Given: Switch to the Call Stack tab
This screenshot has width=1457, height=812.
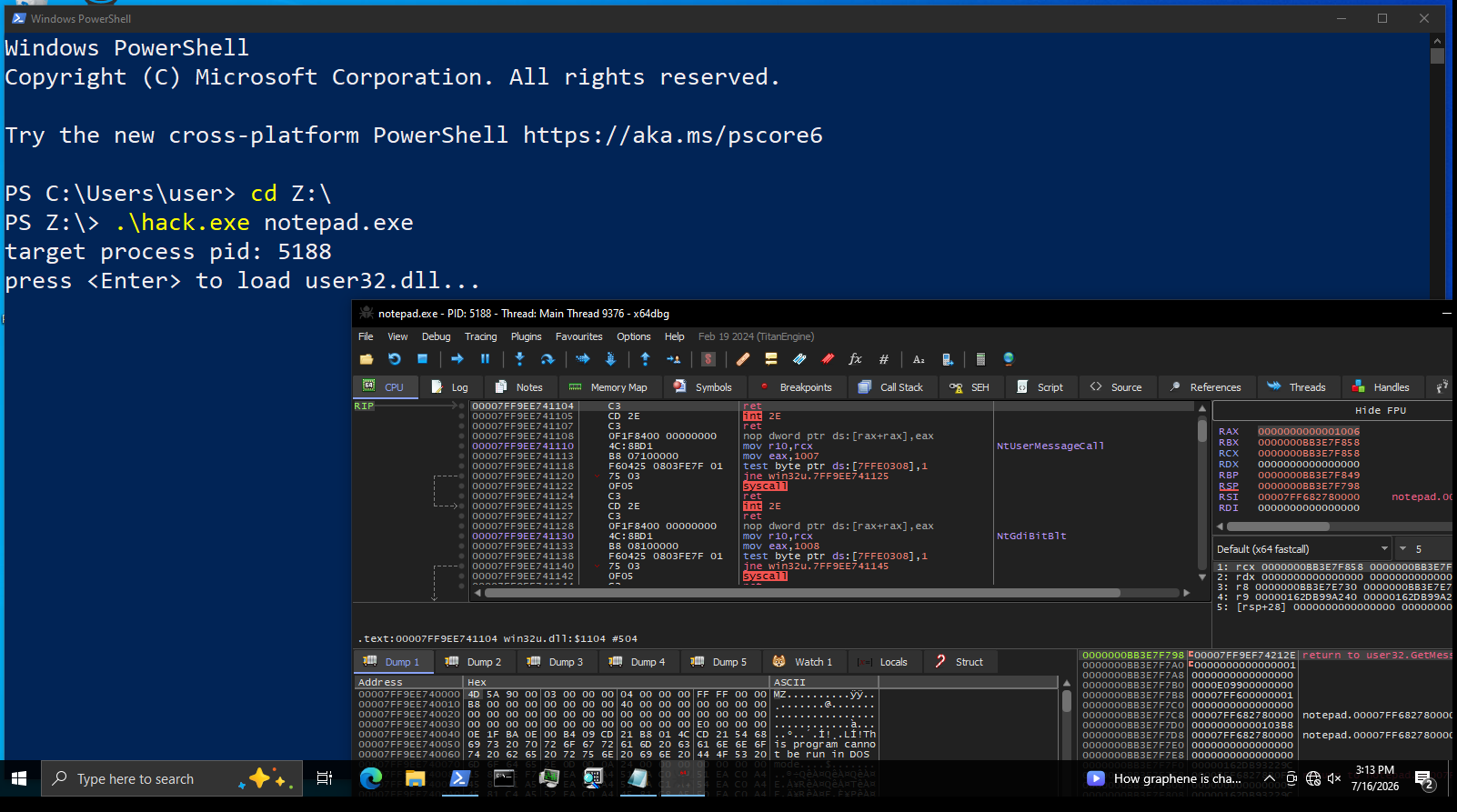Looking at the screenshot, I should coord(891,387).
